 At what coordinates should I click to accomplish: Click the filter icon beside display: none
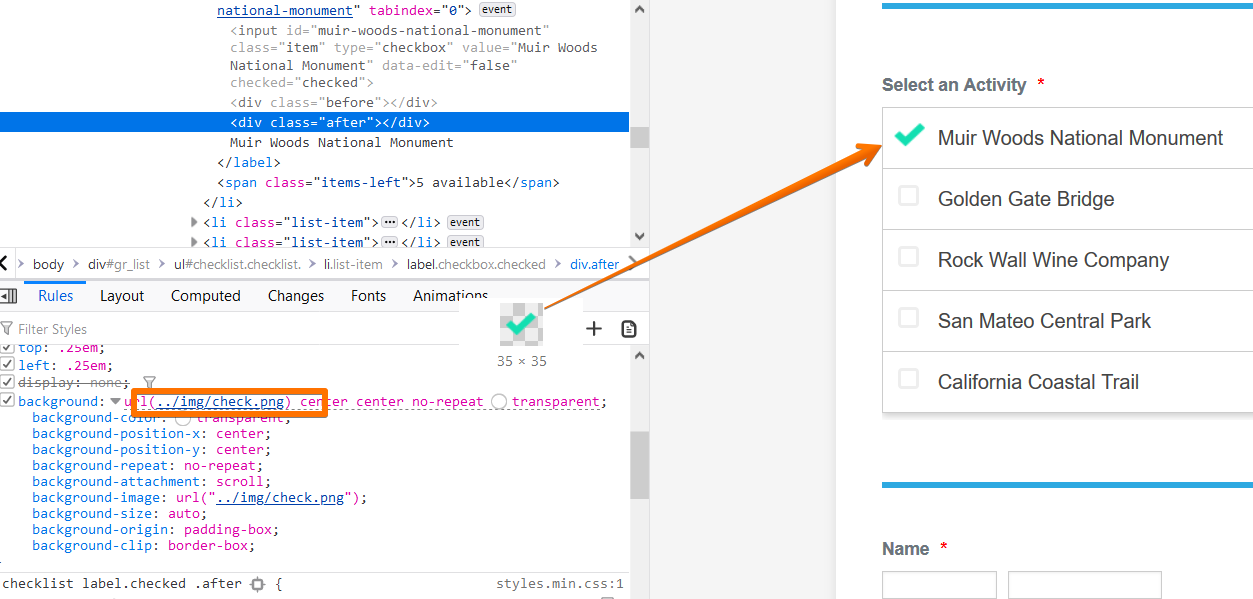149,383
